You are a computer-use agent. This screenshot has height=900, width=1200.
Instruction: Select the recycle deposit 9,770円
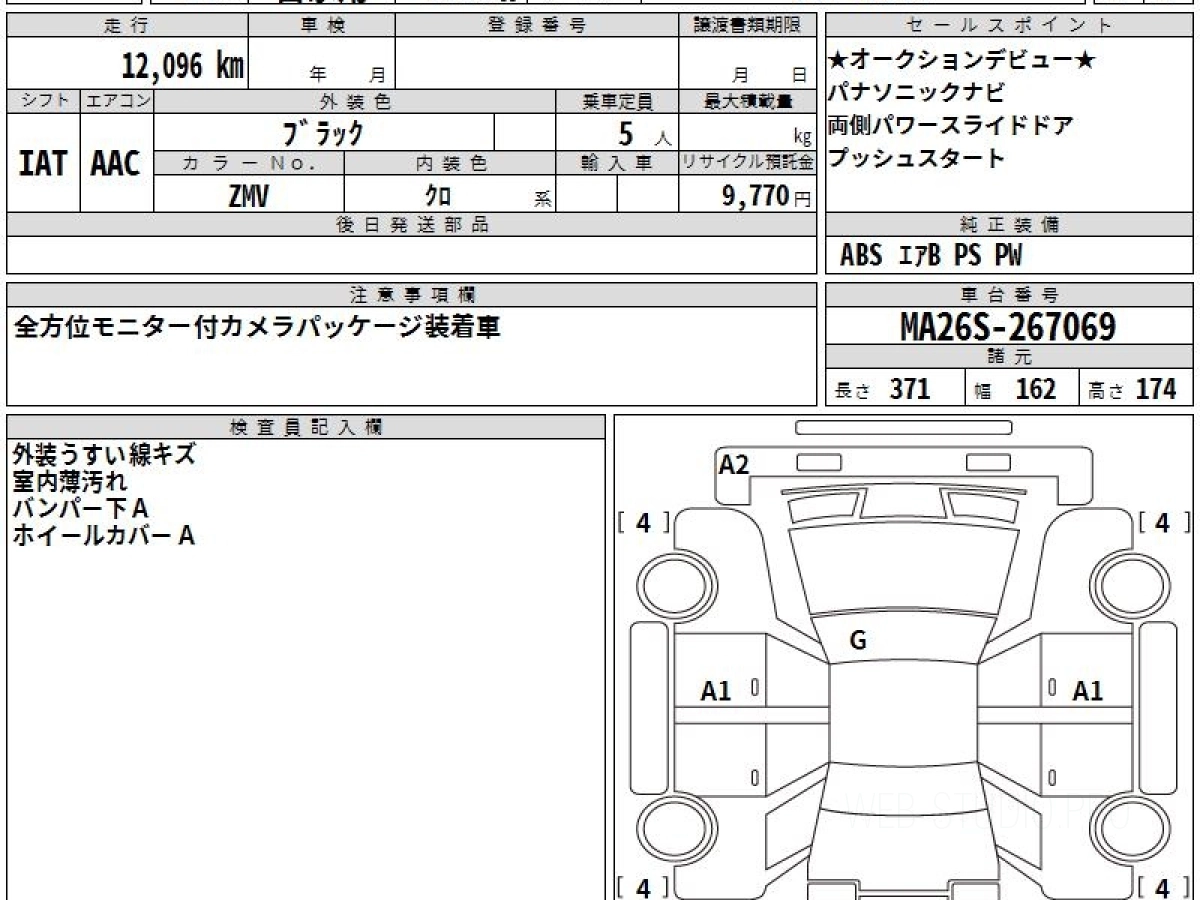pos(766,196)
